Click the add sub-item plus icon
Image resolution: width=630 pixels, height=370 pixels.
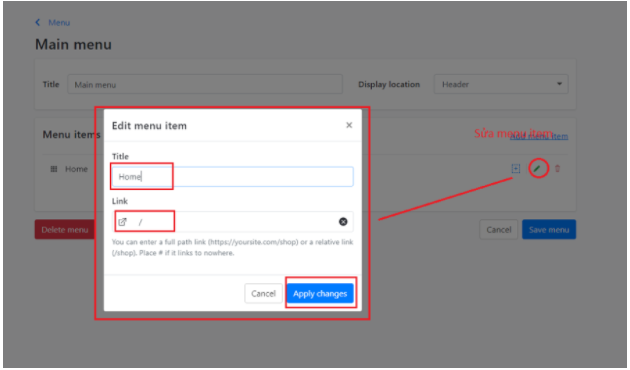516,169
